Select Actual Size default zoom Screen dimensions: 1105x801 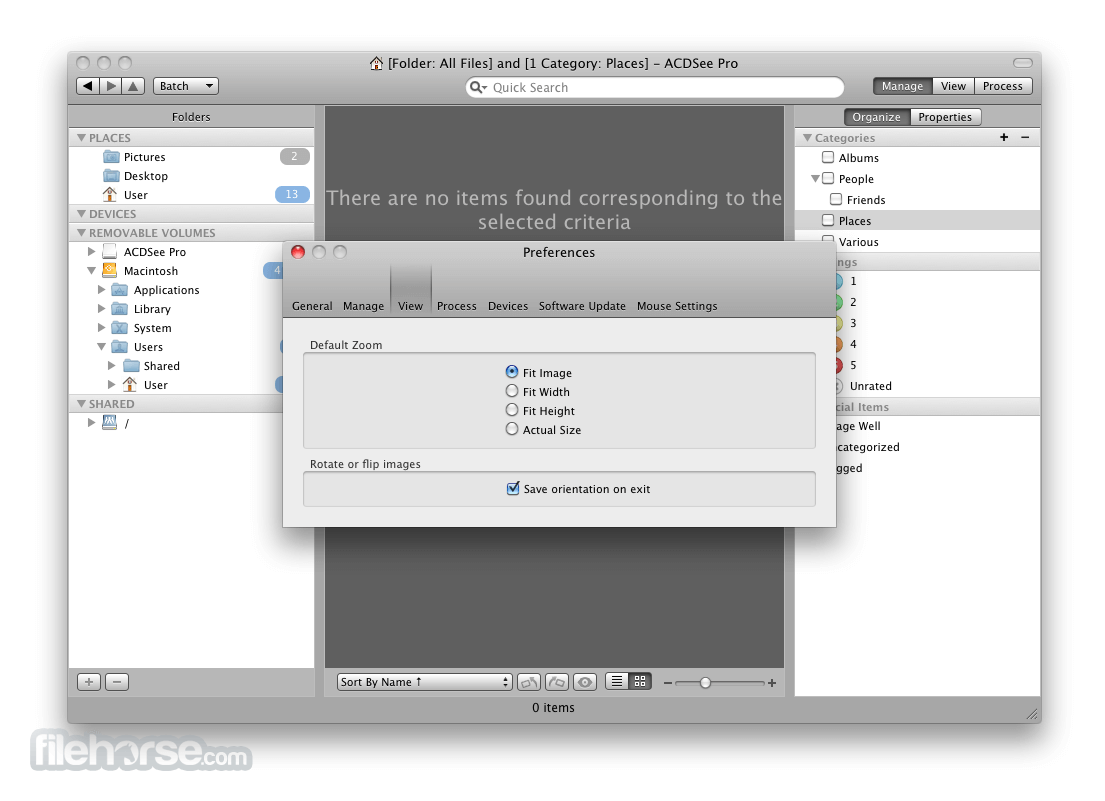click(512, 429)
